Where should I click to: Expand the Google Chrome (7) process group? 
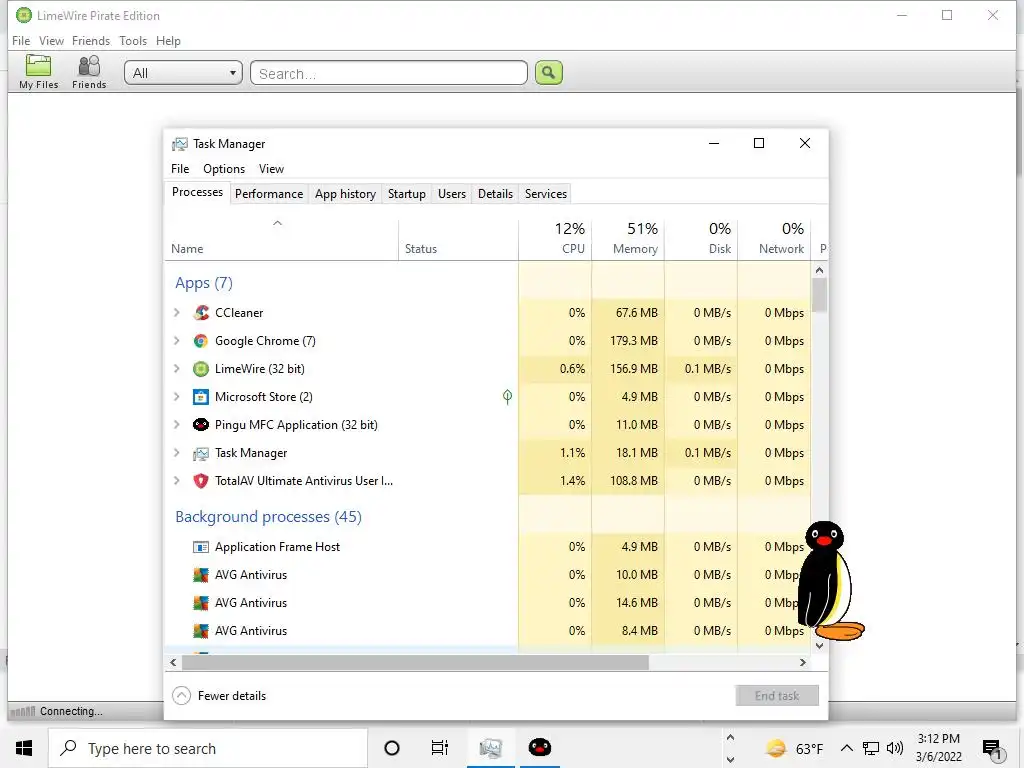pos(176,341)
